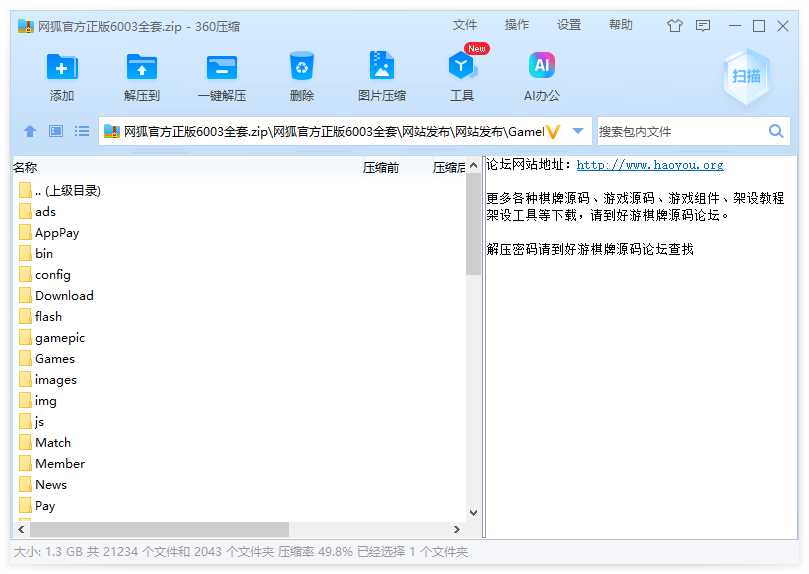Select the flash folder
The height and width of the screenshot is (574, 809).
[239, 316]
